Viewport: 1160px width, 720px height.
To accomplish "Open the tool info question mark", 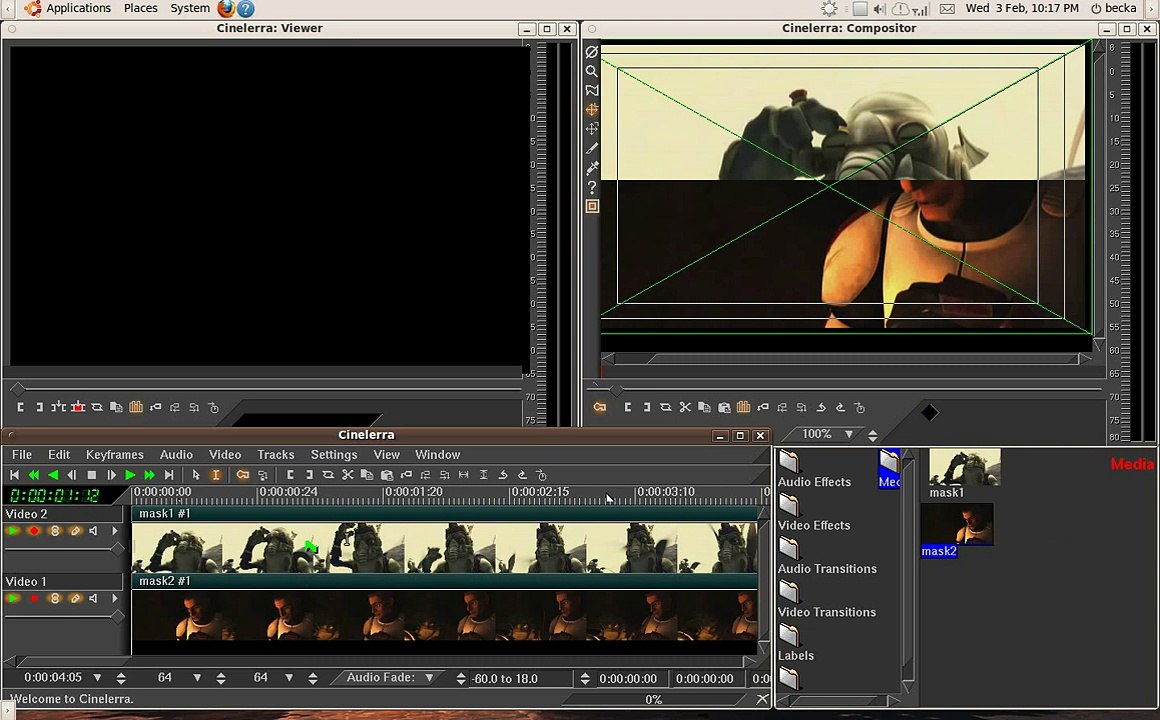I will 592,186.
